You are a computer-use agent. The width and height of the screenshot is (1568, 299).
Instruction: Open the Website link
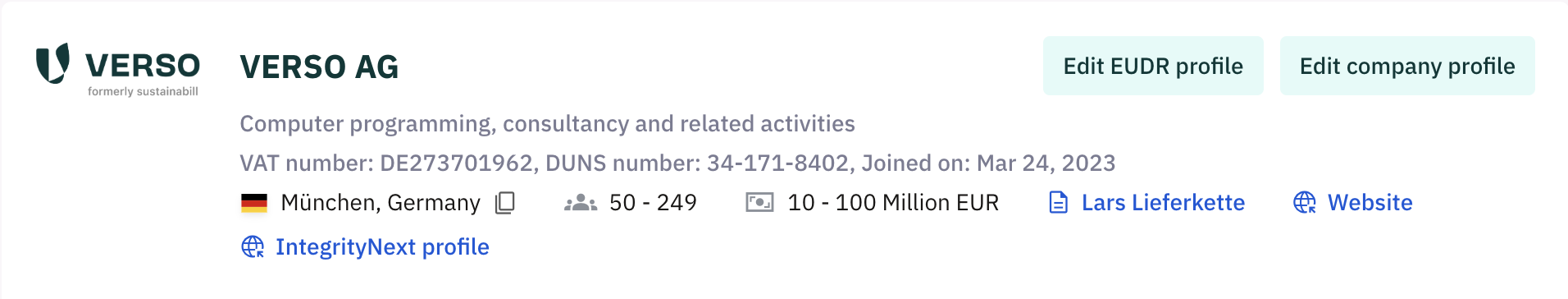coord(1370,203)
